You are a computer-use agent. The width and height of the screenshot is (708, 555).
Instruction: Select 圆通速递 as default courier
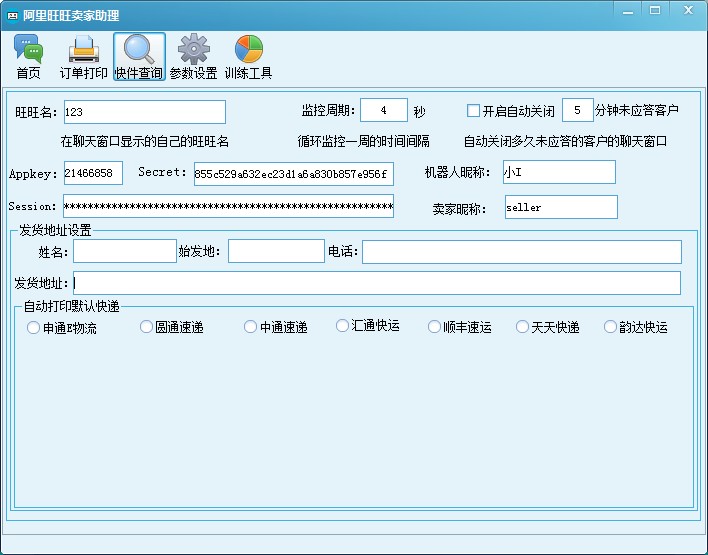point(147,327)
